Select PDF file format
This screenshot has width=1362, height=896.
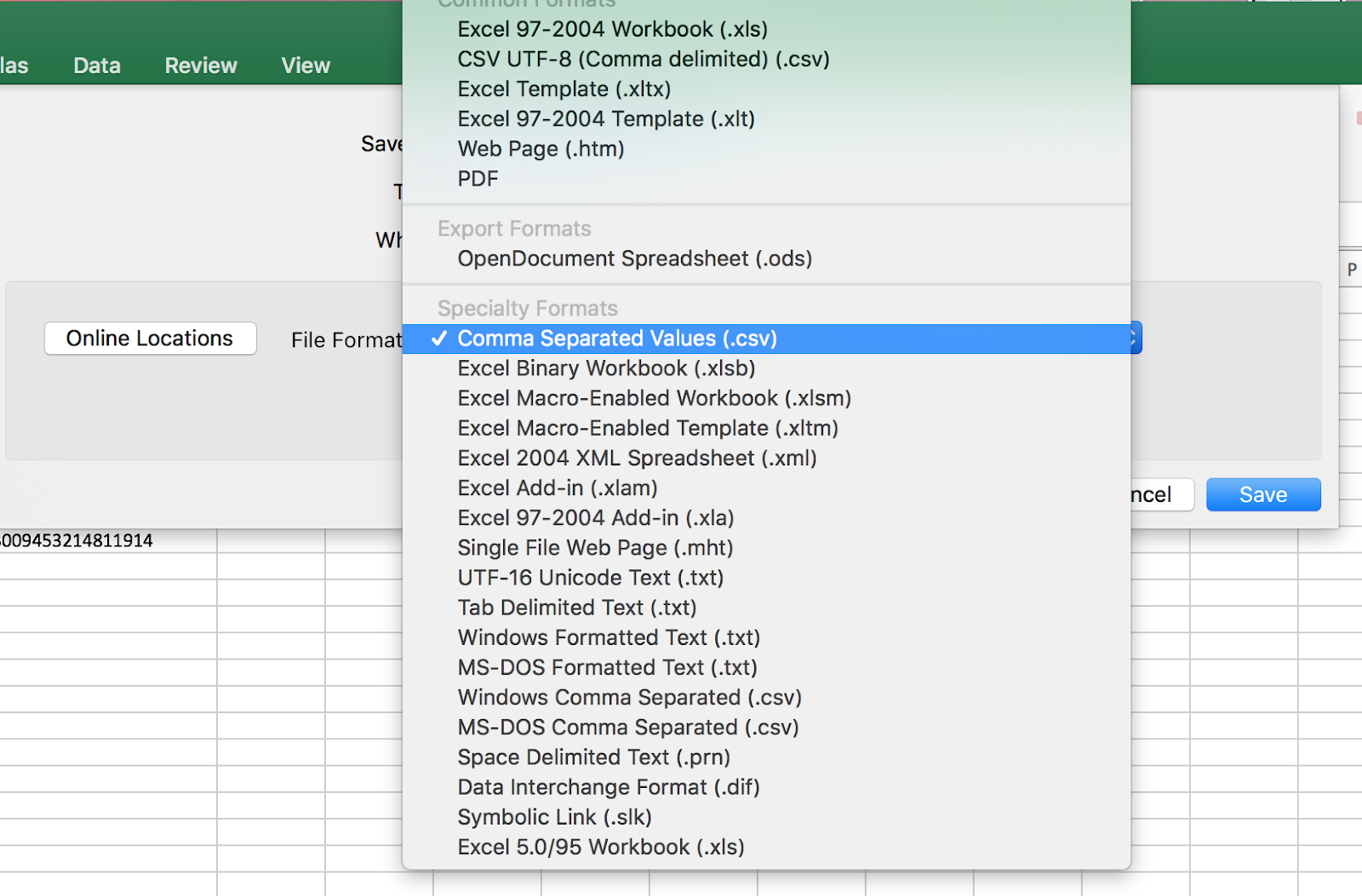coord(766,179)
